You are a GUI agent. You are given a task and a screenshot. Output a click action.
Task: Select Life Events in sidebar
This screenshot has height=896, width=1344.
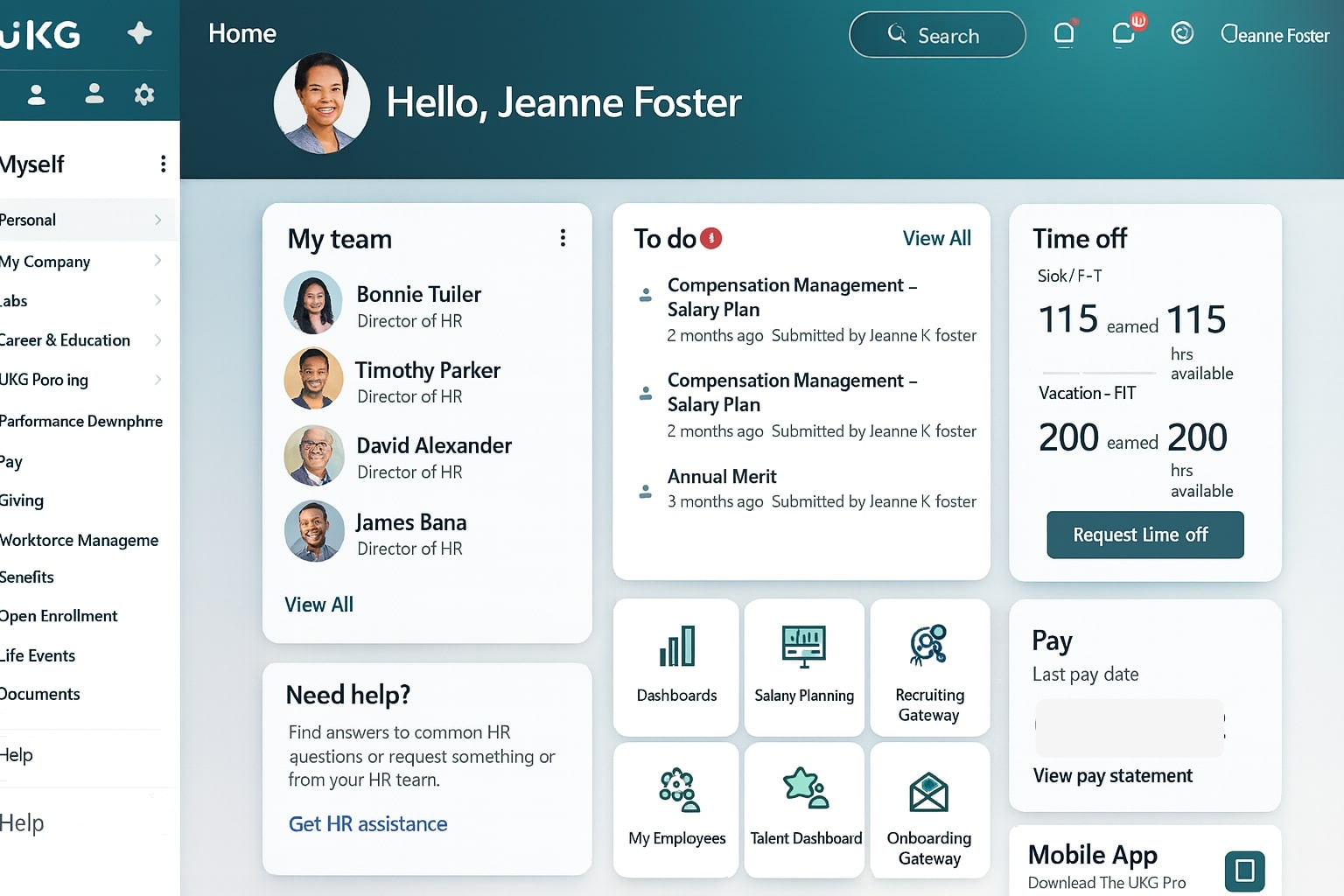pyautogui.click(x=38, y=655)
